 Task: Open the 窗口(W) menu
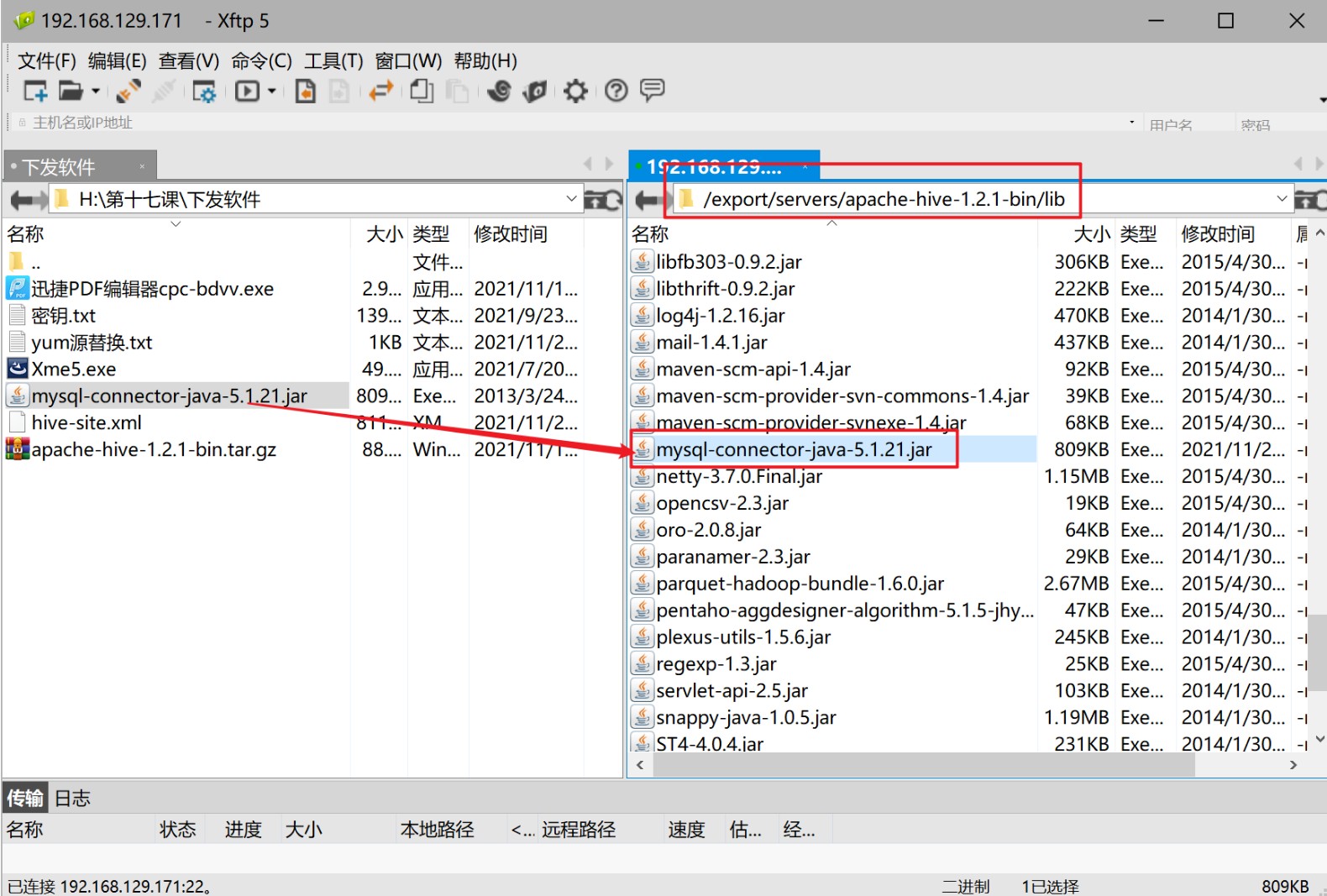(x=408, y=61)
